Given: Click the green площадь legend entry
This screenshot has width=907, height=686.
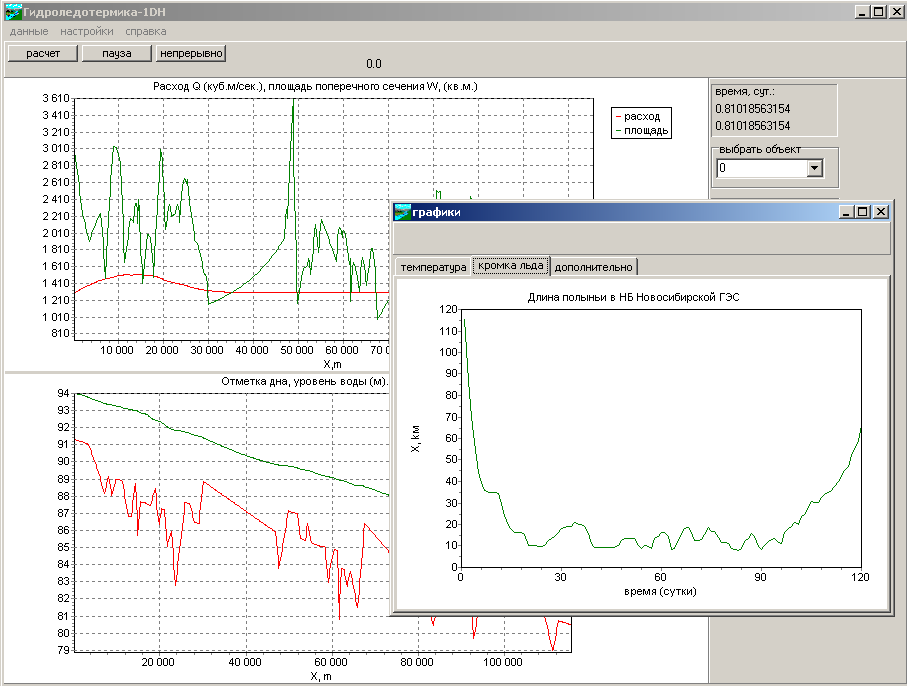Looking at the screenshot, I should 643,130.
